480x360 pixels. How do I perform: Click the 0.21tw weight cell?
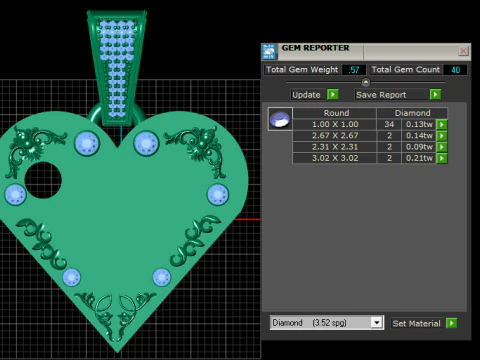[x=419, y=158]
